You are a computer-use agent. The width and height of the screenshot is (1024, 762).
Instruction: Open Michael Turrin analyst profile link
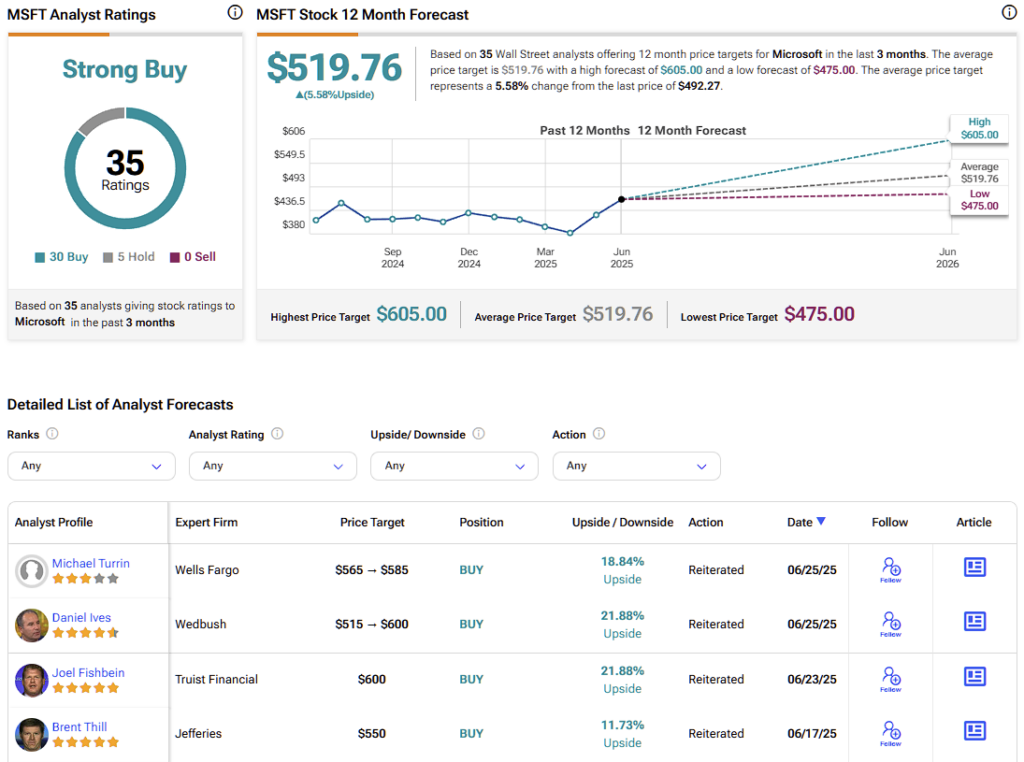(91, 563)
